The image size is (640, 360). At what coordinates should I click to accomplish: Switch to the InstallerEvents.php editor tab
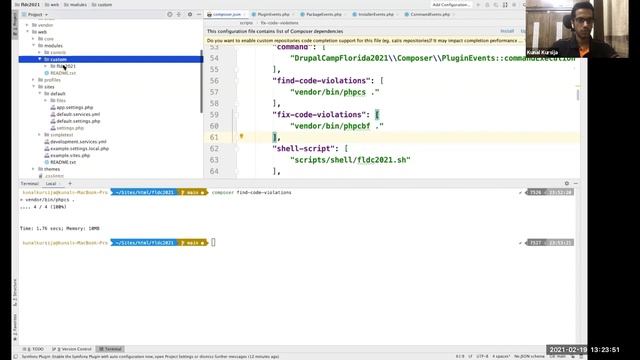tap(375, 14)
